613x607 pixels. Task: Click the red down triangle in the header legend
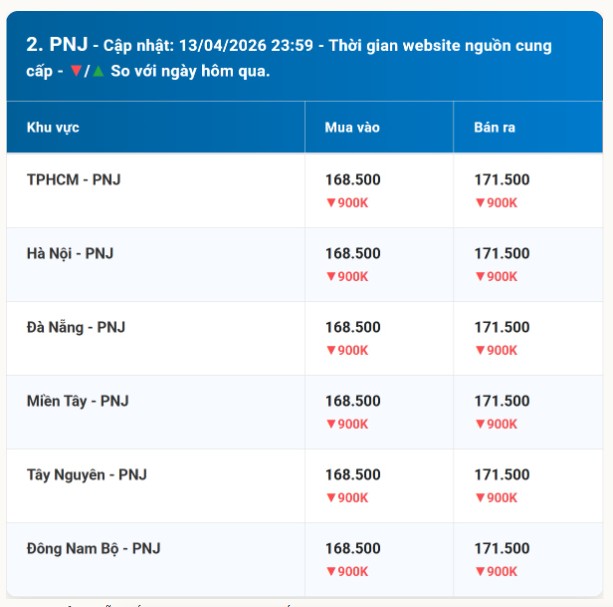[x=74, y=72]
